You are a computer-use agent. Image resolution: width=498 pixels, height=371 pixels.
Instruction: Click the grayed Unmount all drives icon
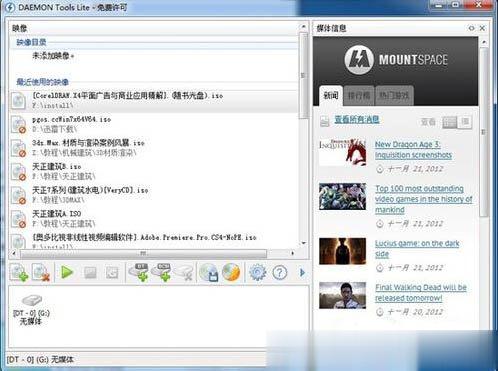pos(112,273)
